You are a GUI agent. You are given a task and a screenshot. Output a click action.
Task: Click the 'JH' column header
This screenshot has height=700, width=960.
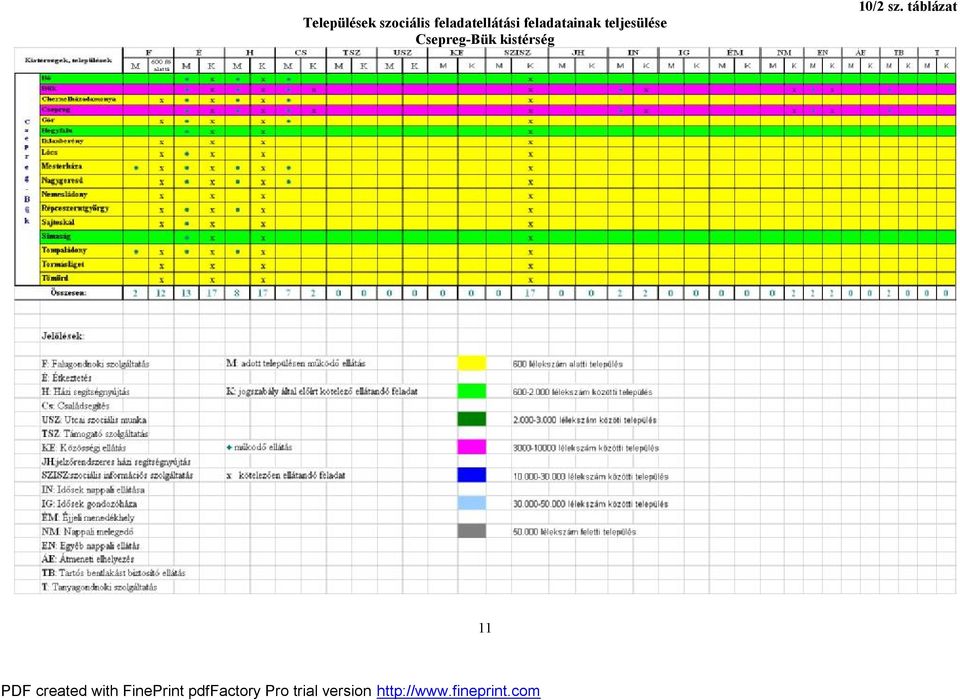pos(578,53)
